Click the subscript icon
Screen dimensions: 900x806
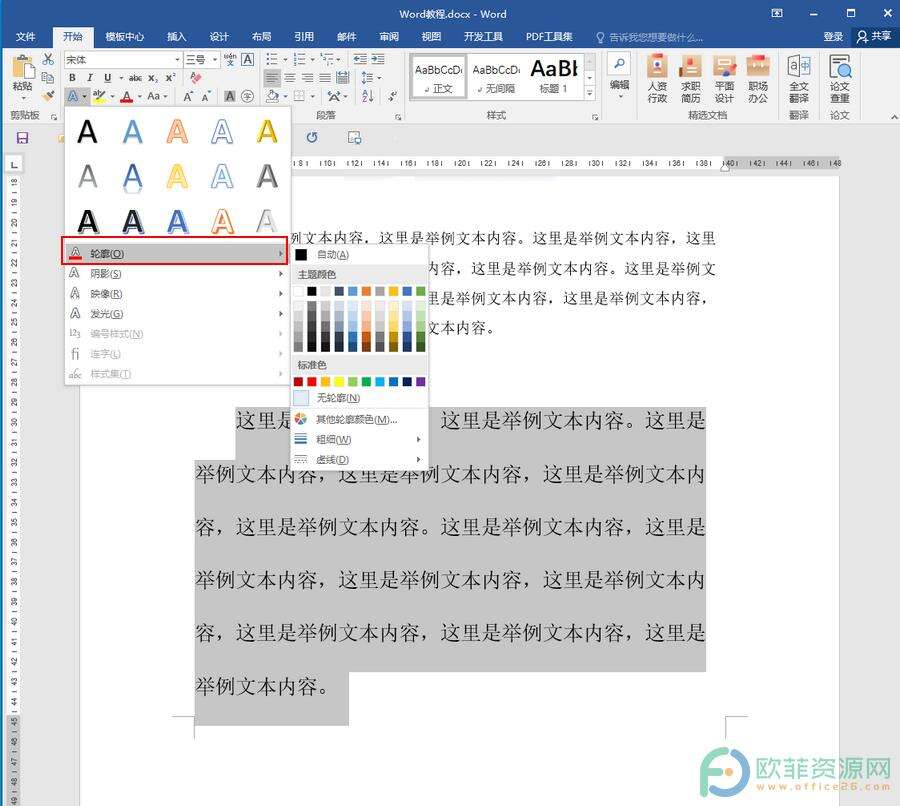153,76
